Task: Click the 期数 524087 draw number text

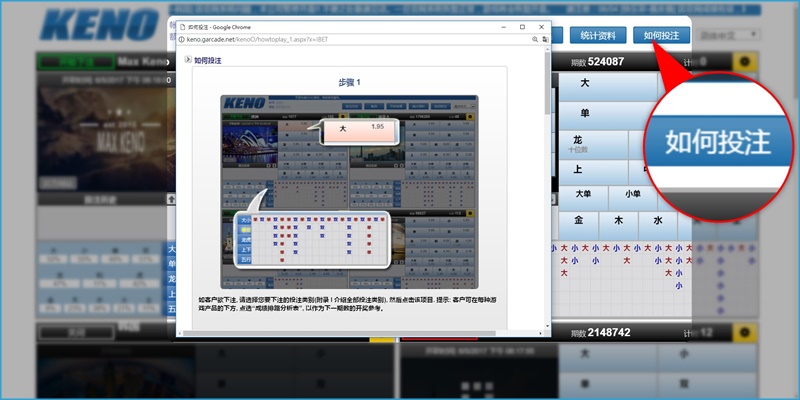Action: (597, 62)
